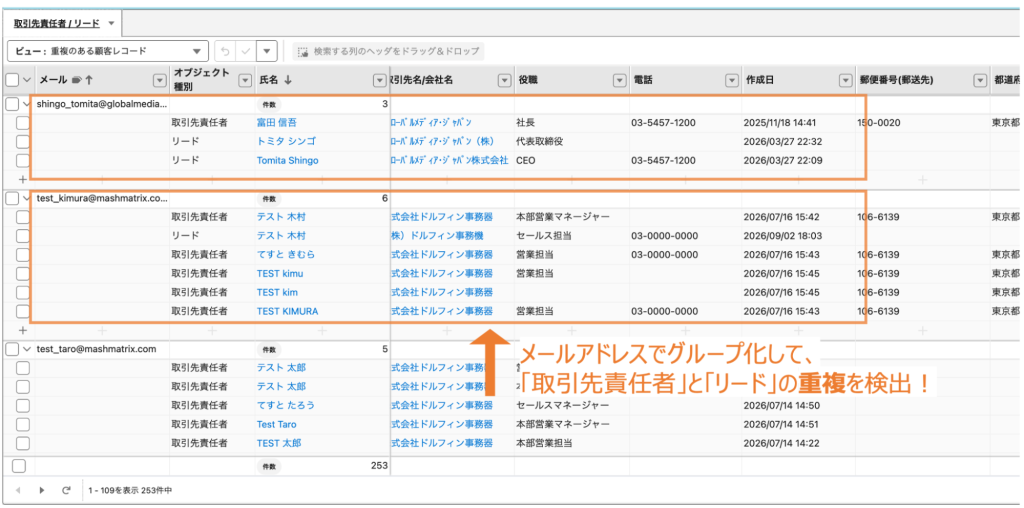The height and width of the screenshot is (508, 1024).
Task: Click the undo arrow icon in toolbar
Action: [225, 51]
